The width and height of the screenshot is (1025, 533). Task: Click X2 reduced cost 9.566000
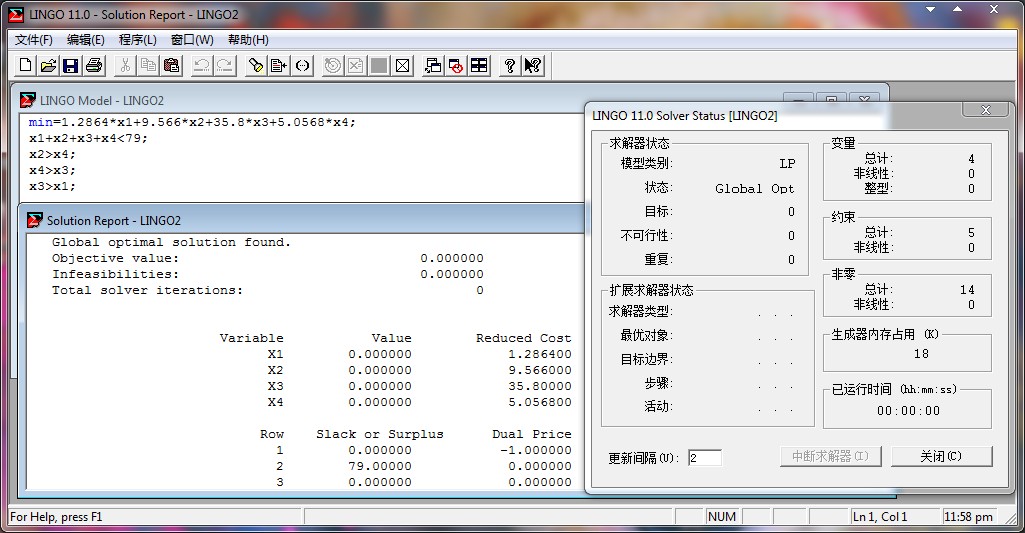(540, 370)
